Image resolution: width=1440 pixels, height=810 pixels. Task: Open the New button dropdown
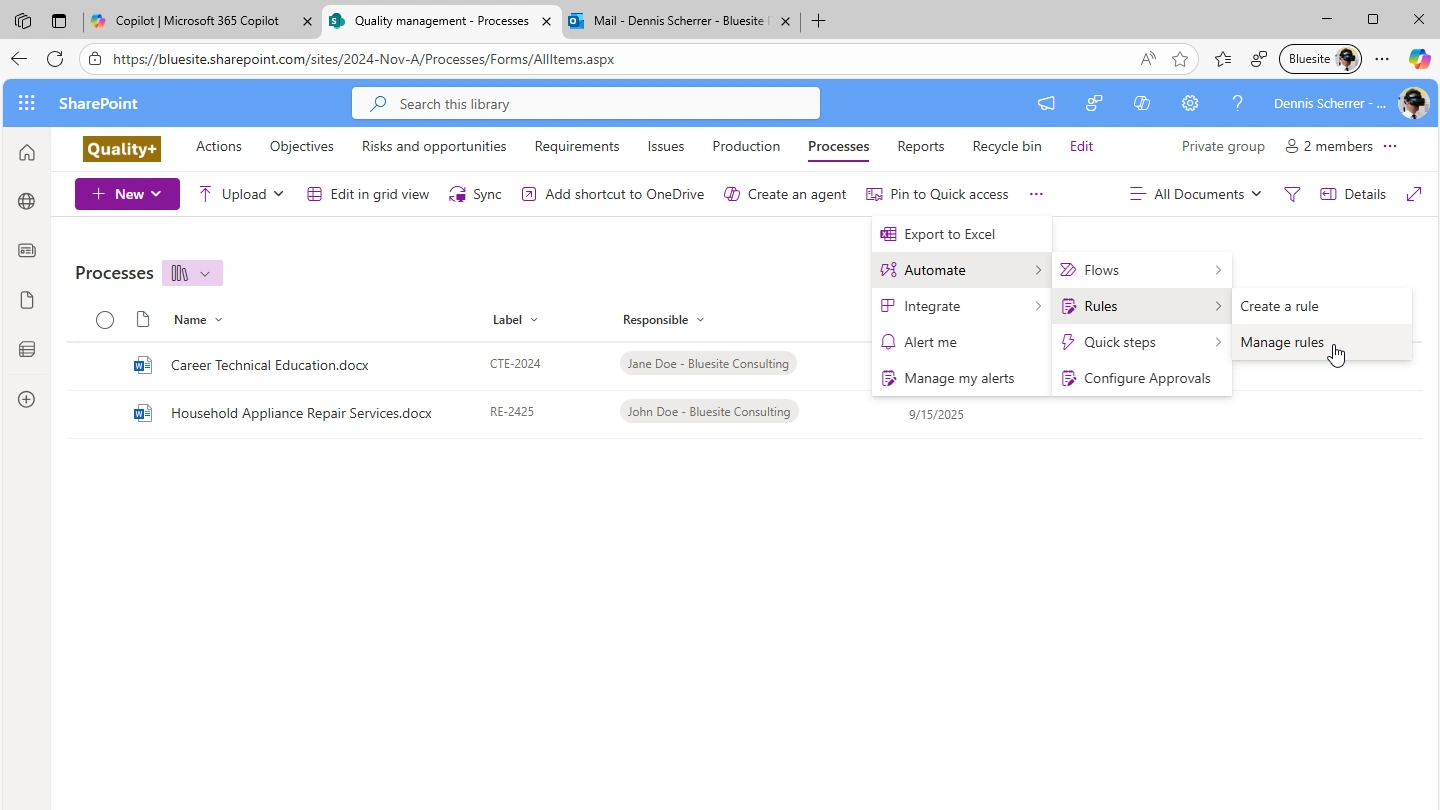click(x=127, y=194)
